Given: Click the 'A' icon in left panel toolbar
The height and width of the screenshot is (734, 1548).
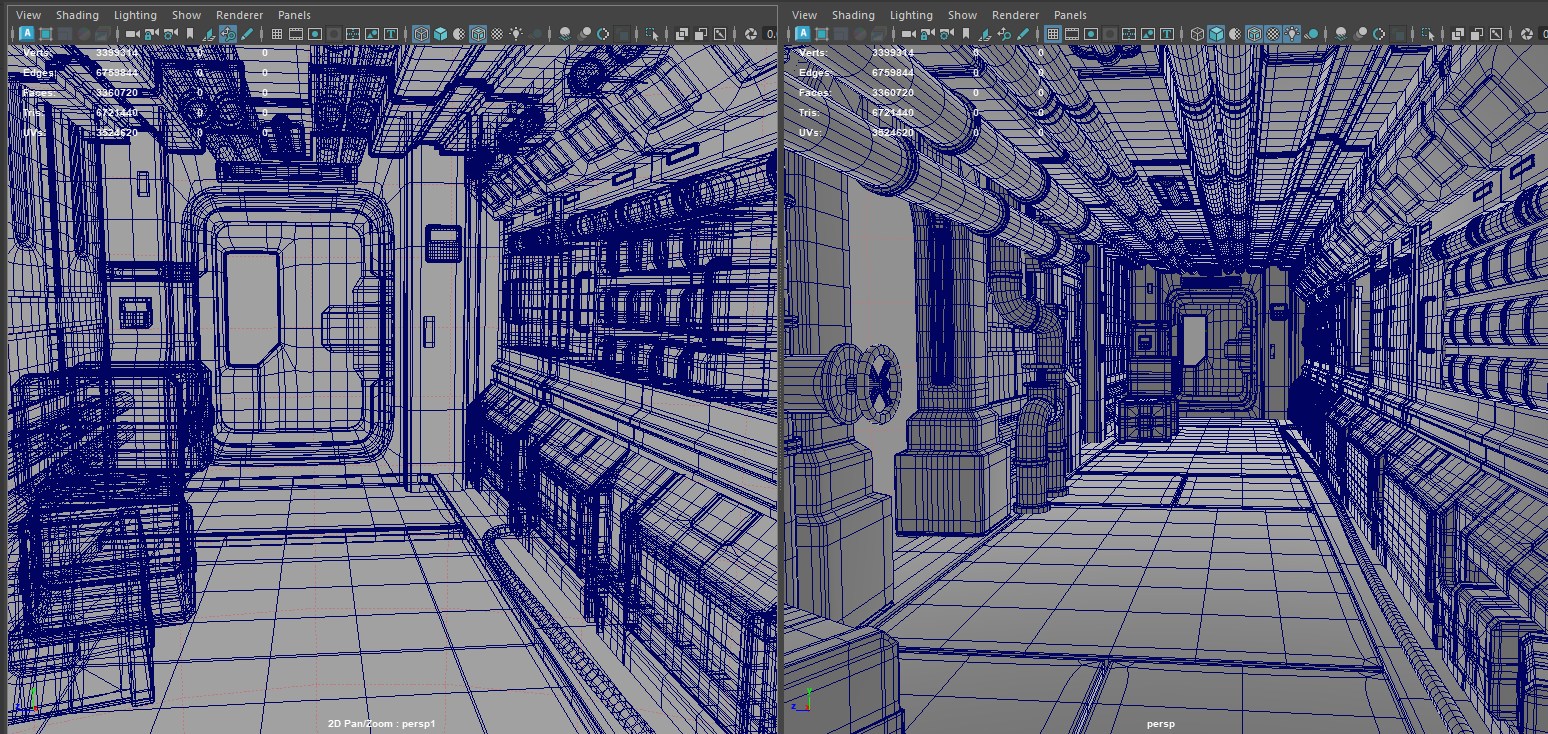Looking at the screenshot, I should click(x=26, y=34).
